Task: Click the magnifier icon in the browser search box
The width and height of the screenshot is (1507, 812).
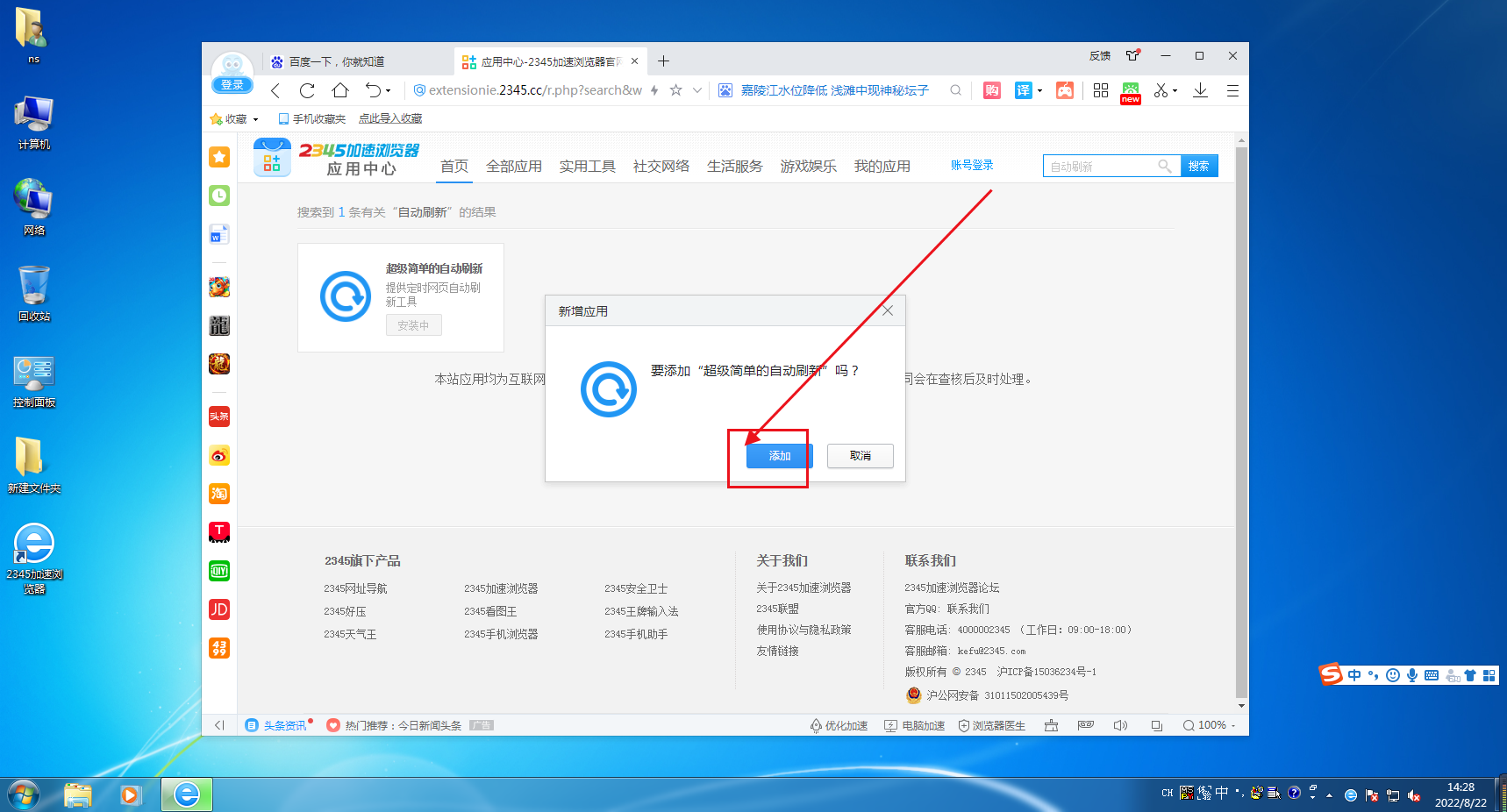Action: click(x=955, y=90)
